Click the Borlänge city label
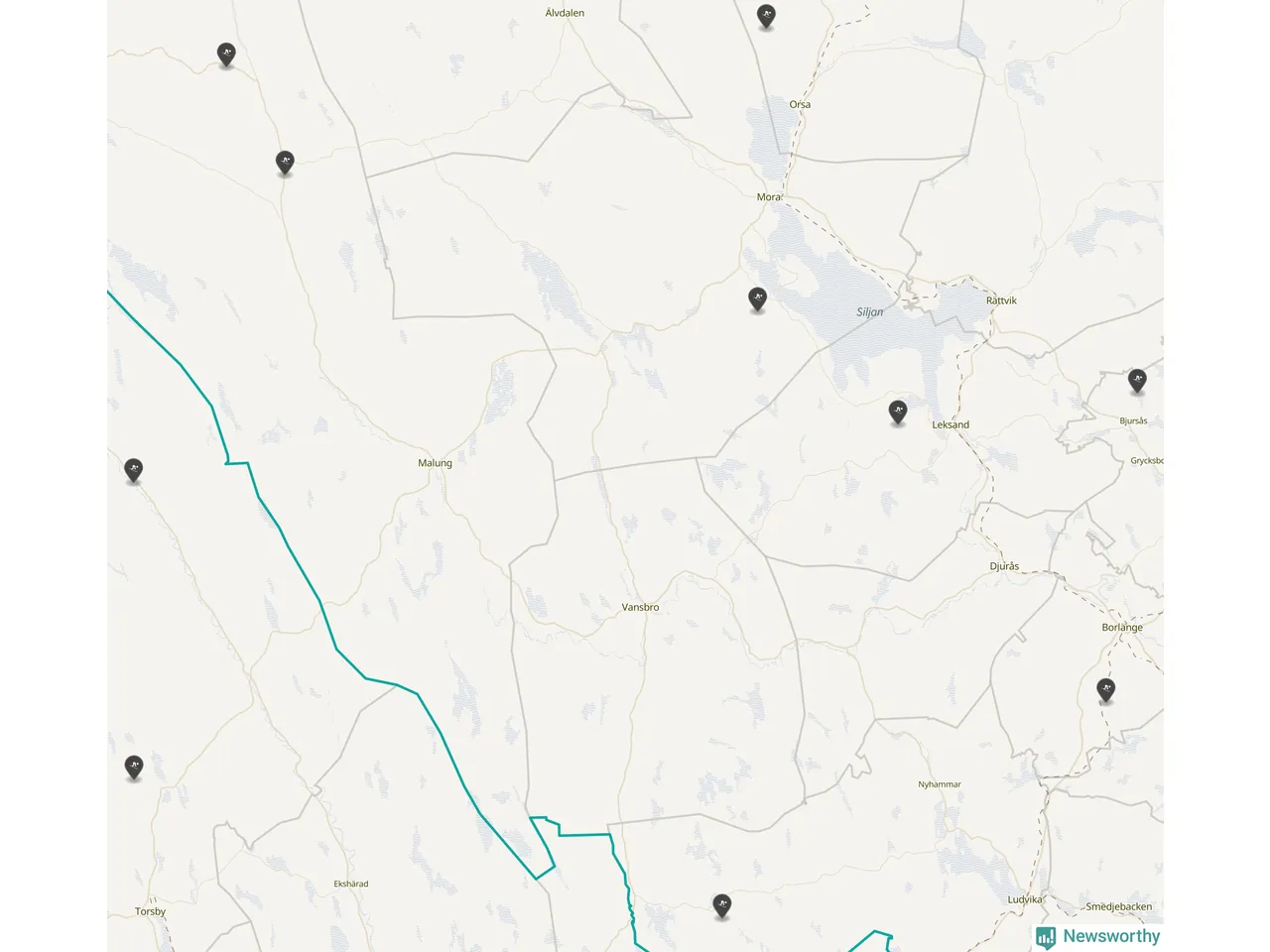 (x=1122, y=628)
